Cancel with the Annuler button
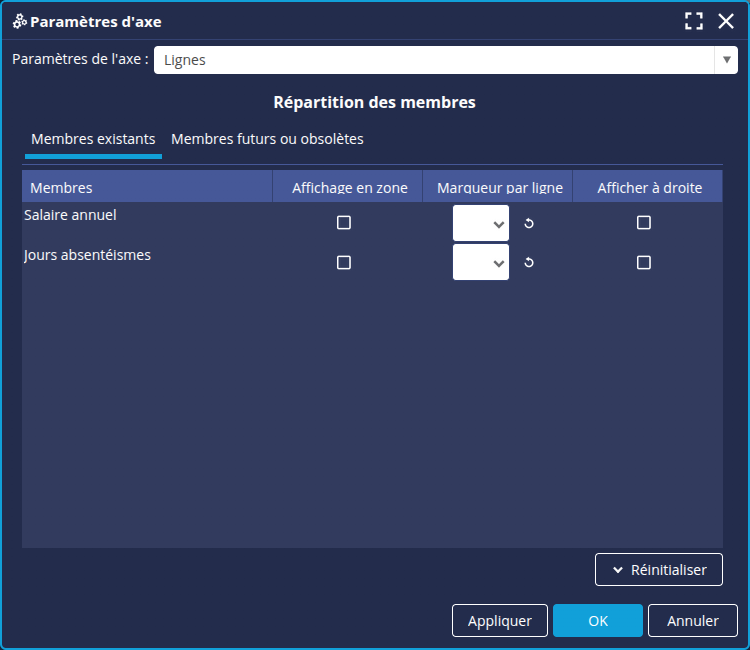This screenshot has width=750, height=650. click(x=692, y=621)
